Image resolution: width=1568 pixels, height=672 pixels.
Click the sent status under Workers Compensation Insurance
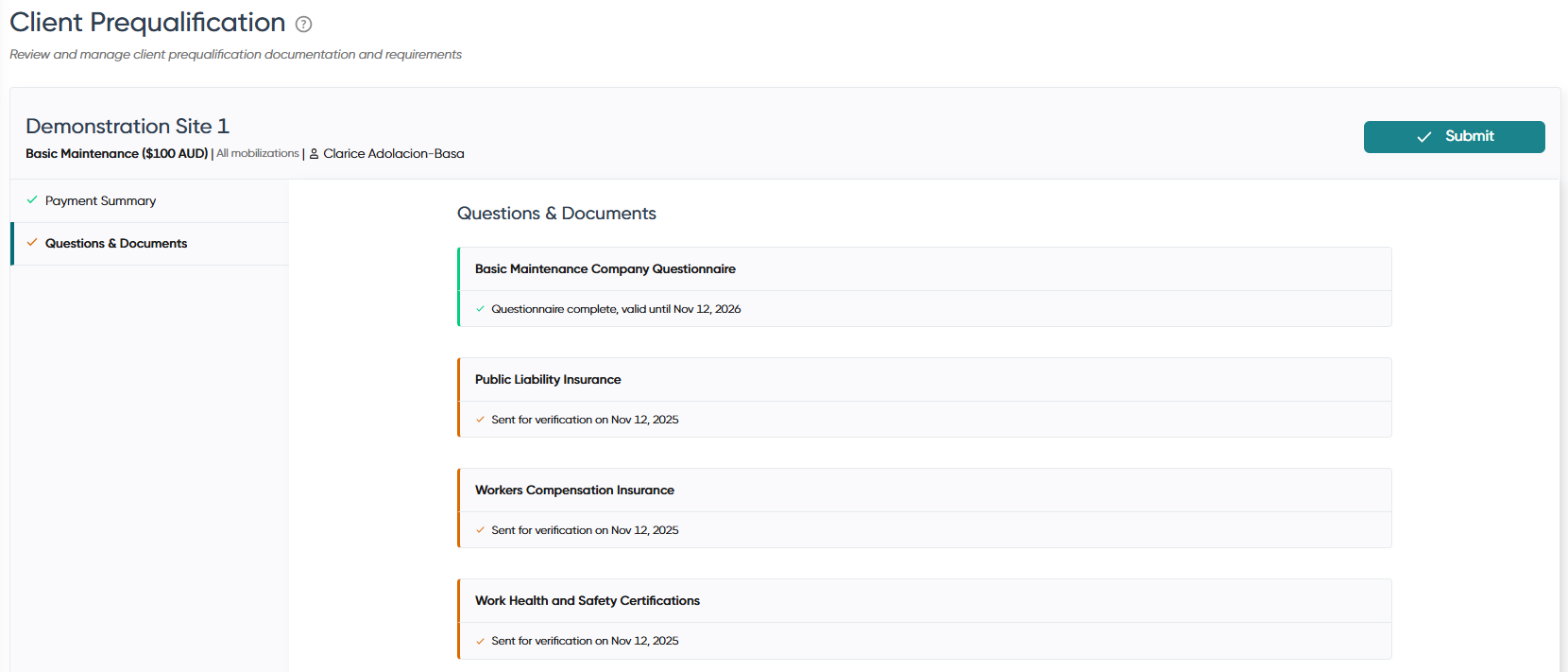(585, 530)
